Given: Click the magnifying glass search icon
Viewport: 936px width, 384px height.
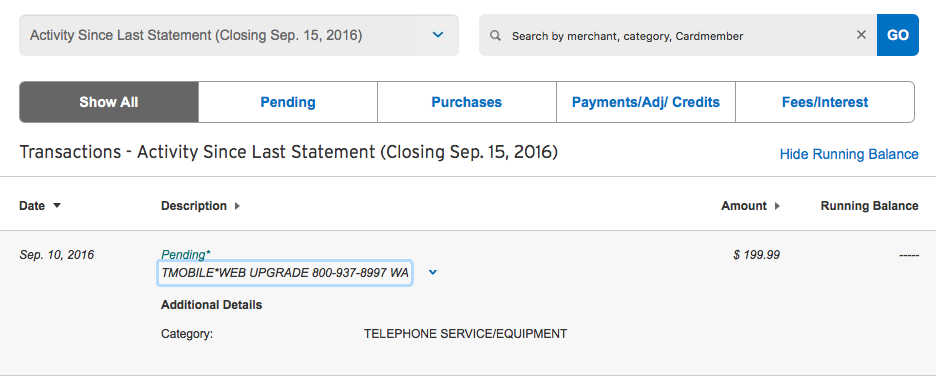Looking at the screenshot, I should [x=495, y=35].
